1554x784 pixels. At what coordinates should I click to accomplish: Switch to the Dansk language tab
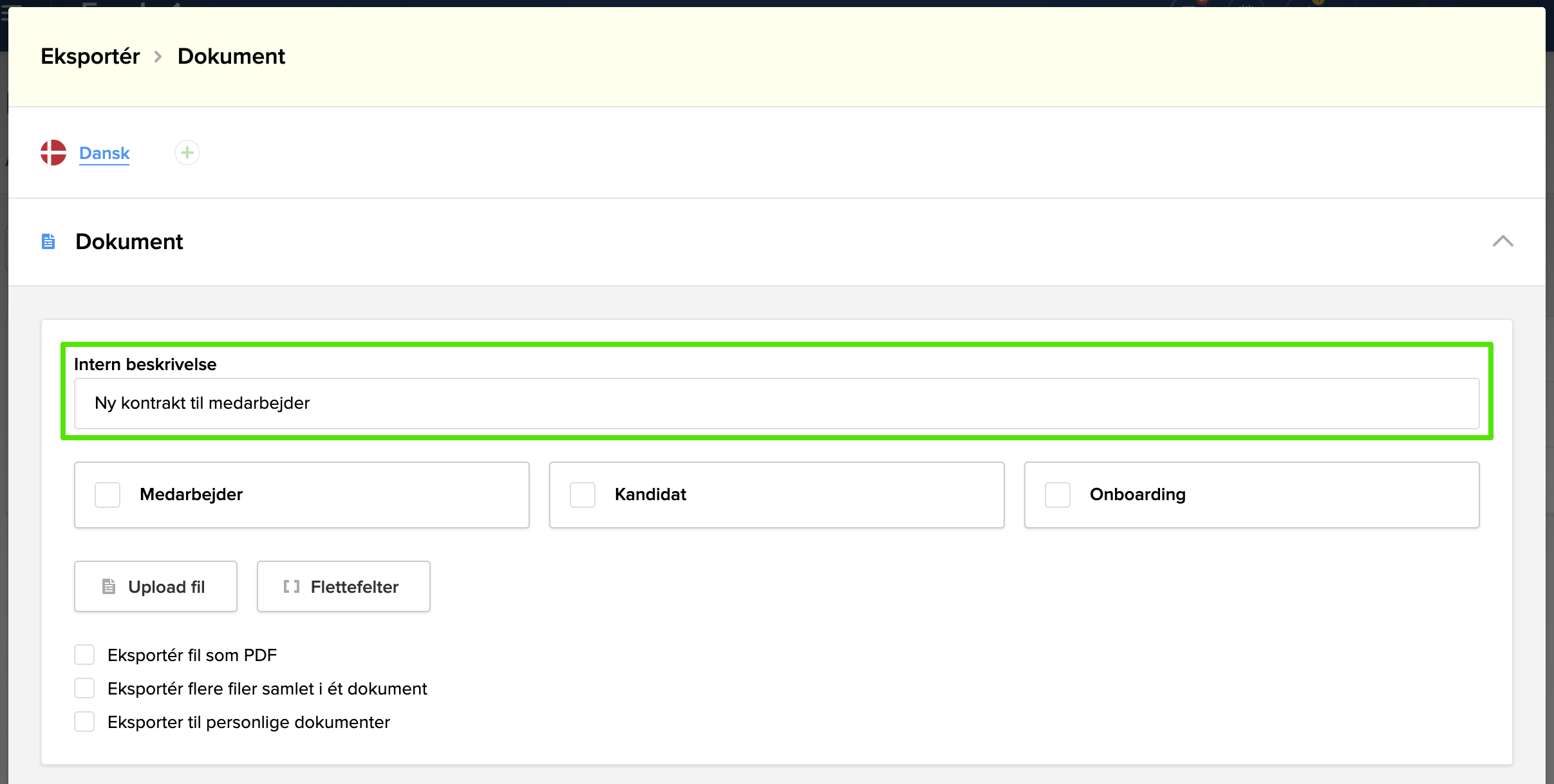[x=104, y=153]
